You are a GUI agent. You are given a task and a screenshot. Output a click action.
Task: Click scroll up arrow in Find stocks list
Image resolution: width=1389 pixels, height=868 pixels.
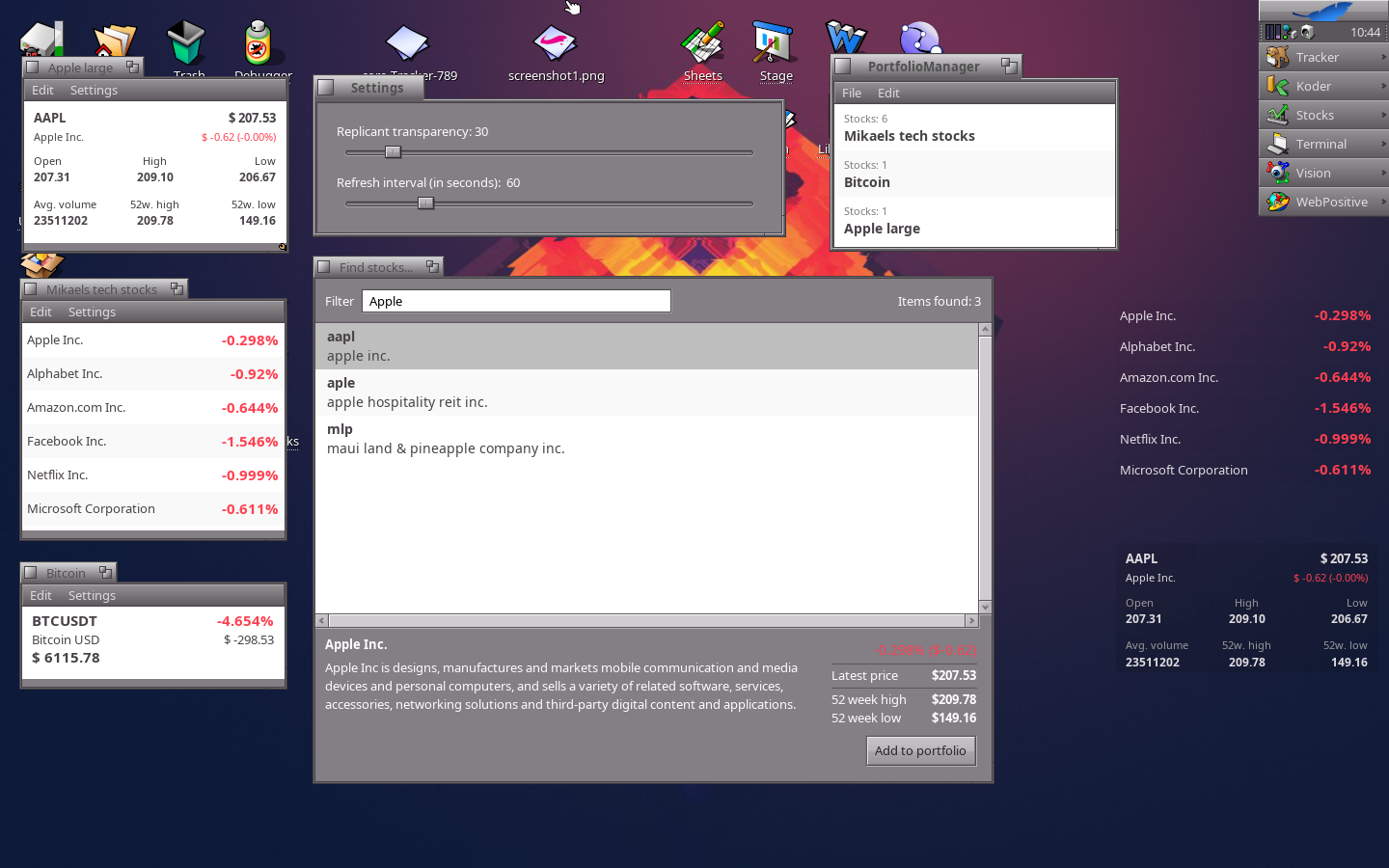(985, 330)
